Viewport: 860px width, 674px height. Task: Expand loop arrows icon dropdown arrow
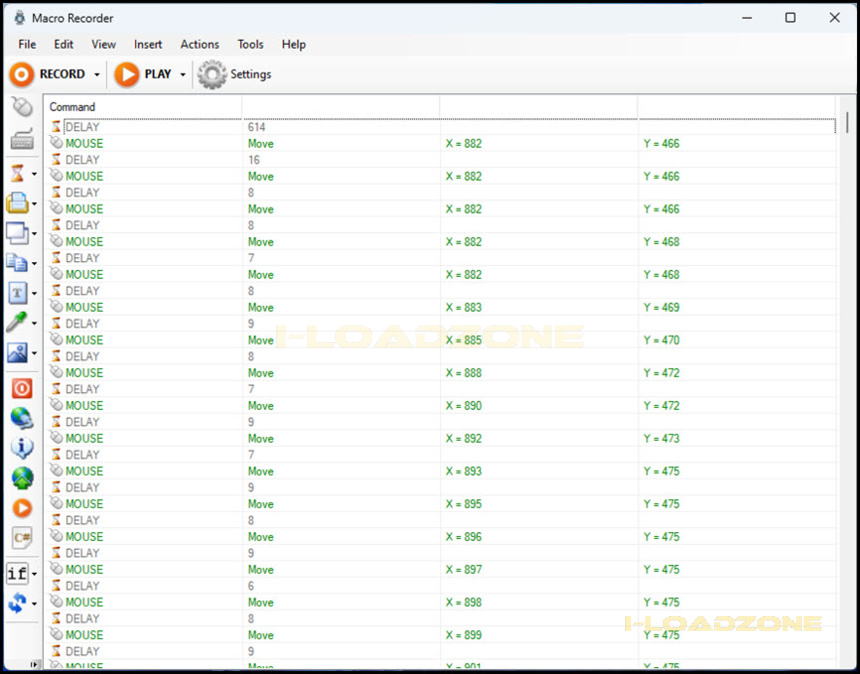pyautogui.click(x=34, y=604)
